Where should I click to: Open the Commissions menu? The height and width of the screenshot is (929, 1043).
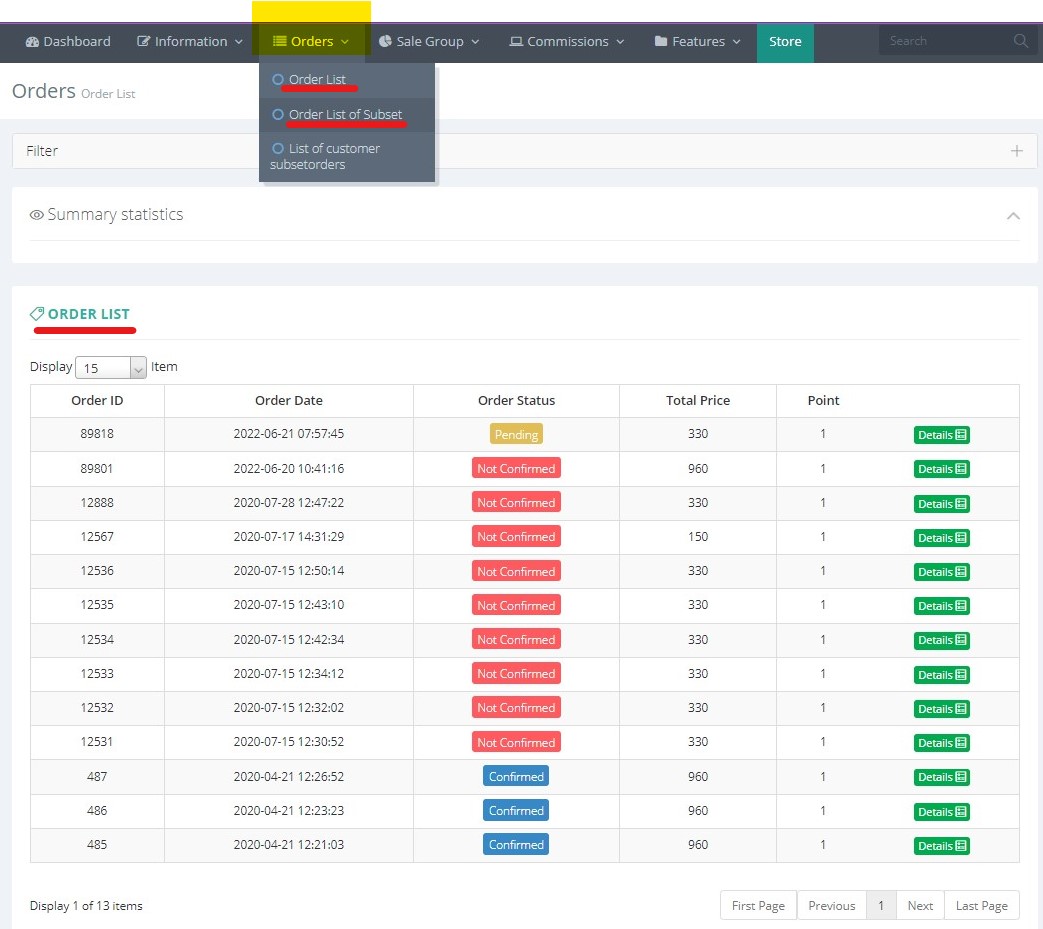click(x=567, y=41)
